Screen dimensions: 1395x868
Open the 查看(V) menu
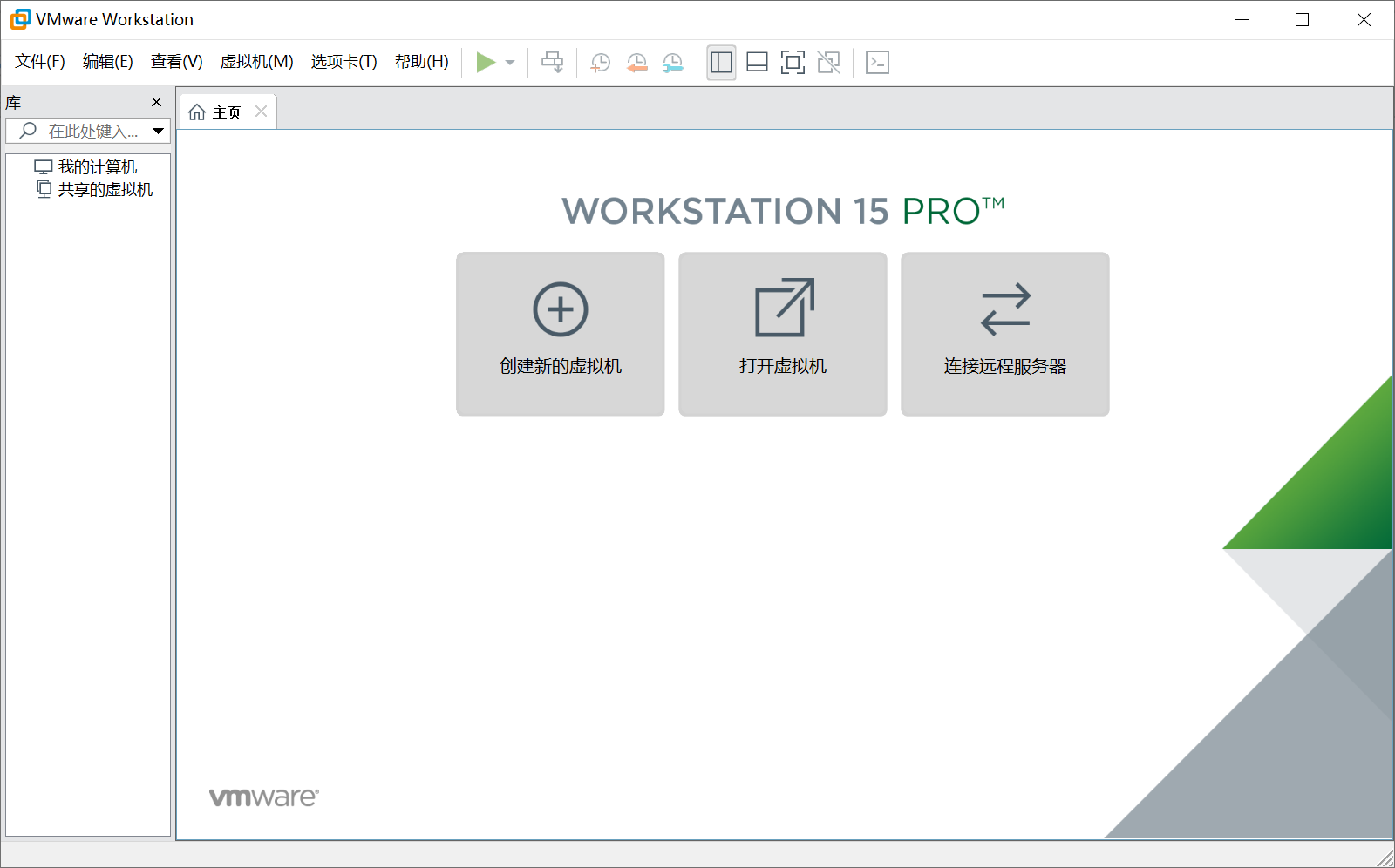click(177, 62)
